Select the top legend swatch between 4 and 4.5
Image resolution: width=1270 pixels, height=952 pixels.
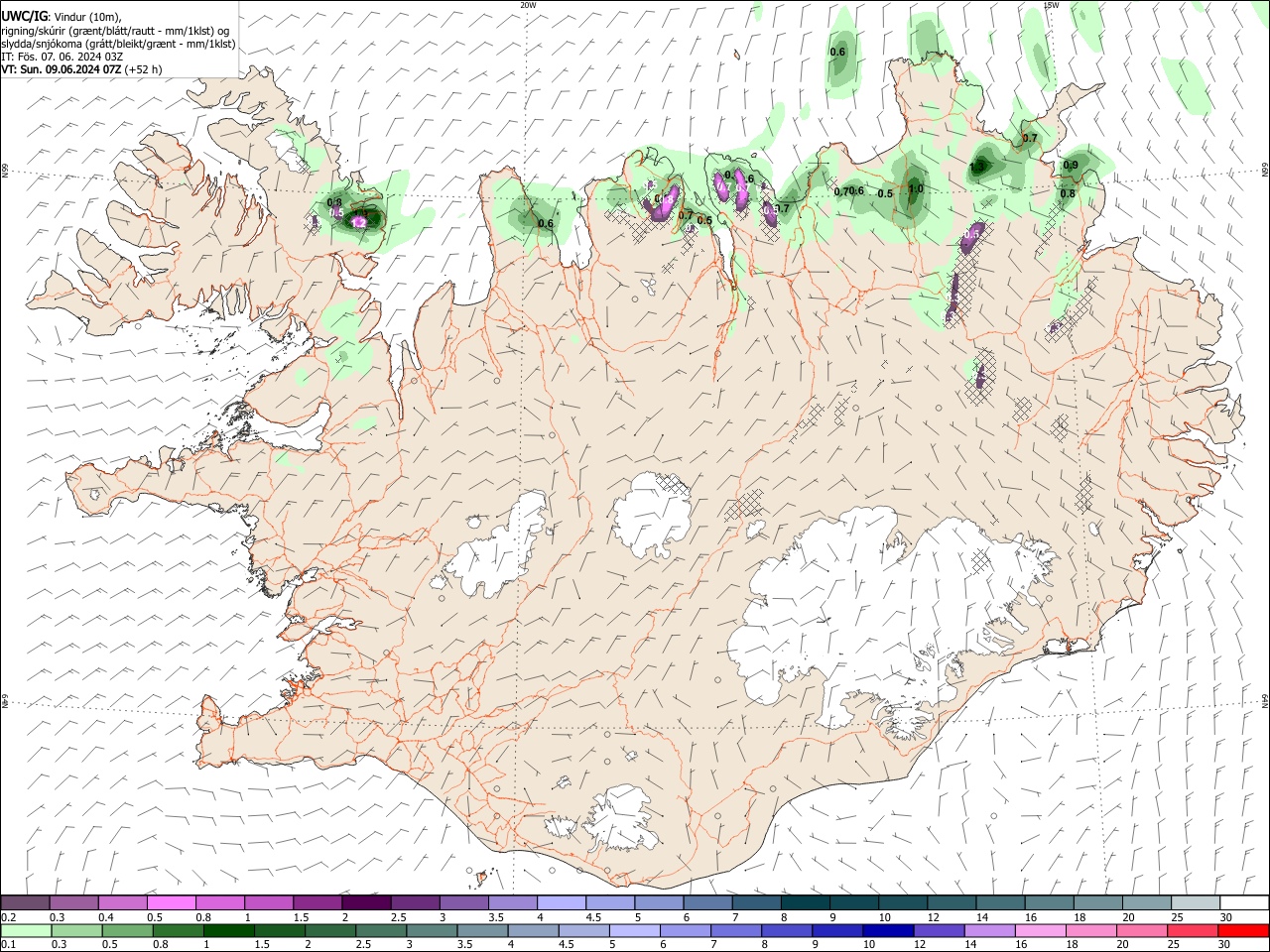561,902
